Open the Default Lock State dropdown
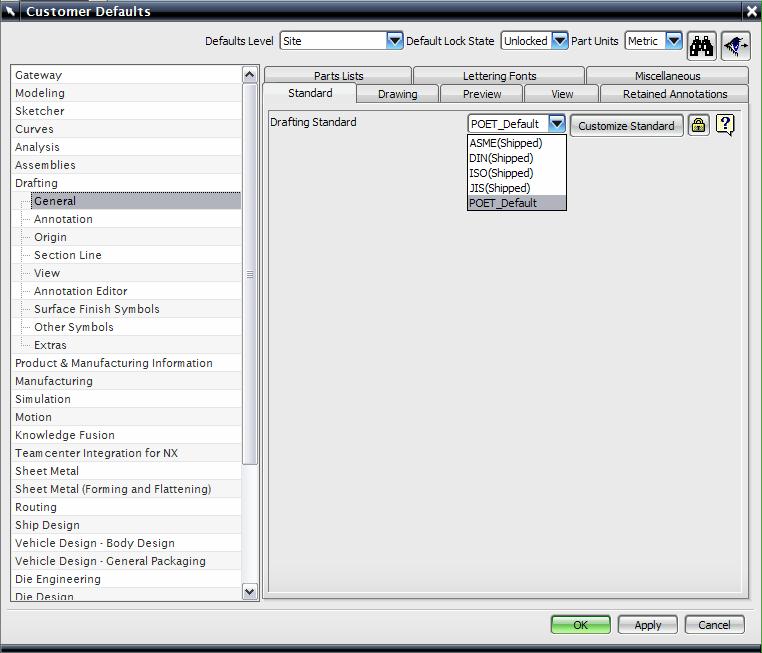 coord(560,41)
